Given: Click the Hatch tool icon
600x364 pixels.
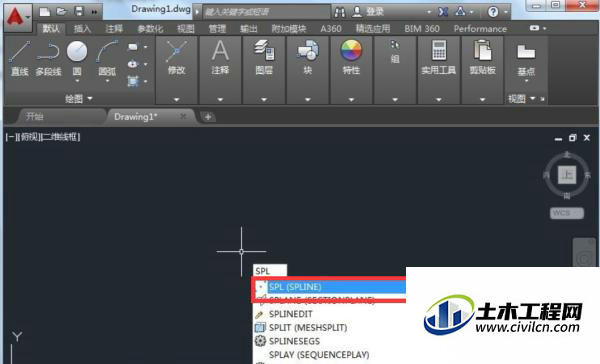Looking at the screenshot, I should [132, 81].
